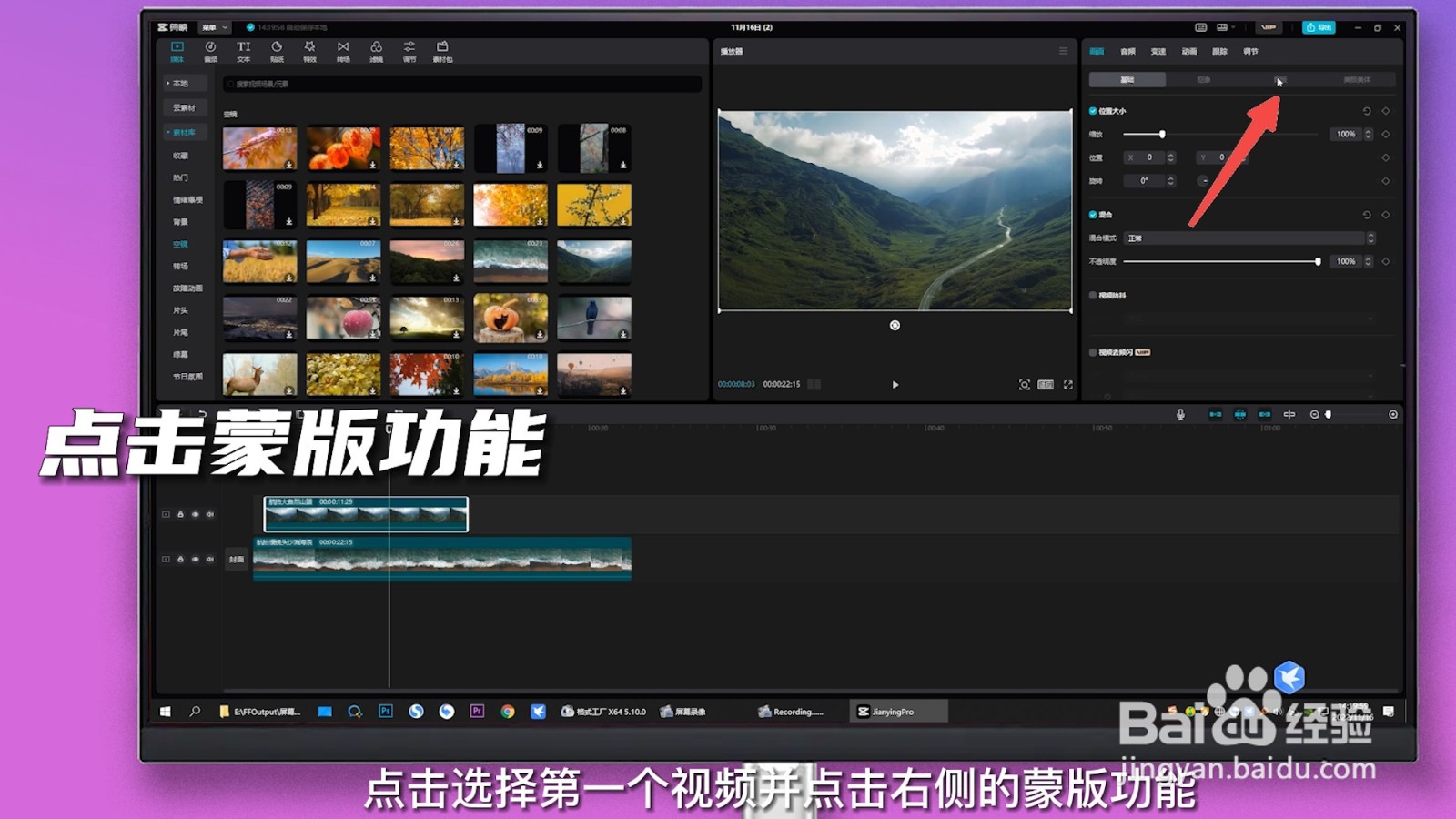The width and height of the screenshot is (1456, 819).
Task: Enable the 视频防抖 video stabilization checkbox
Action: [x=1093, y=294]
